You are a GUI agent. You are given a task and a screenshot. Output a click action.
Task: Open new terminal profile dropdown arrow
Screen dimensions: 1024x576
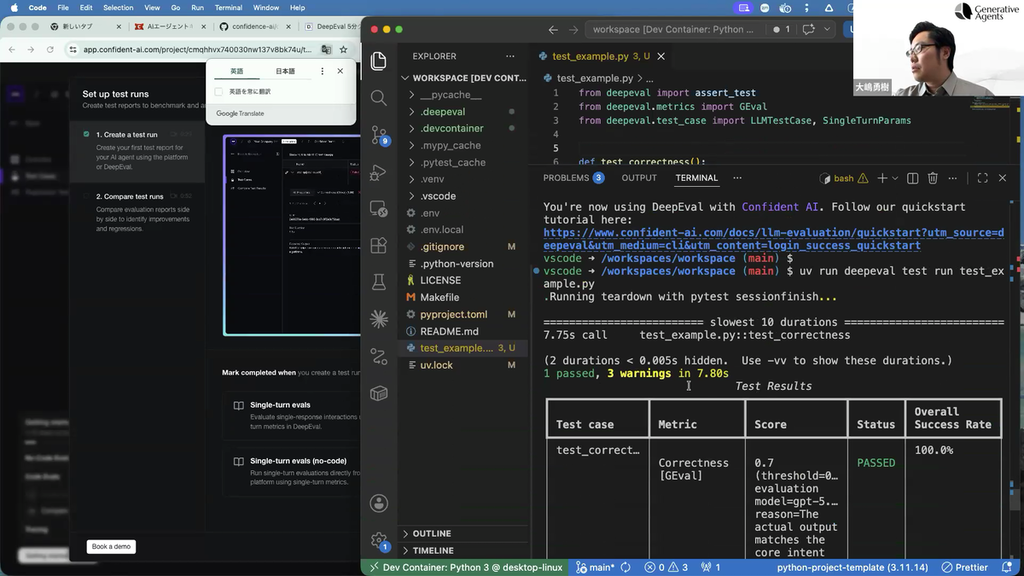pyautogui.click(x=895, y=178)
